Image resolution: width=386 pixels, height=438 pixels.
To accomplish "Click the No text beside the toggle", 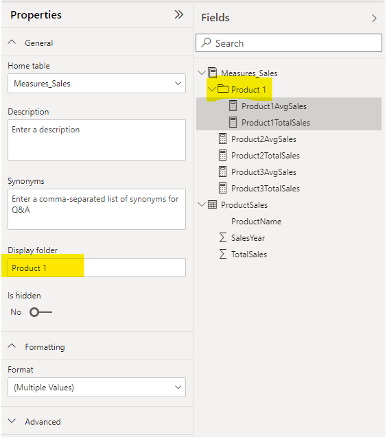I will pyautogui.click(x=16, y=312).
